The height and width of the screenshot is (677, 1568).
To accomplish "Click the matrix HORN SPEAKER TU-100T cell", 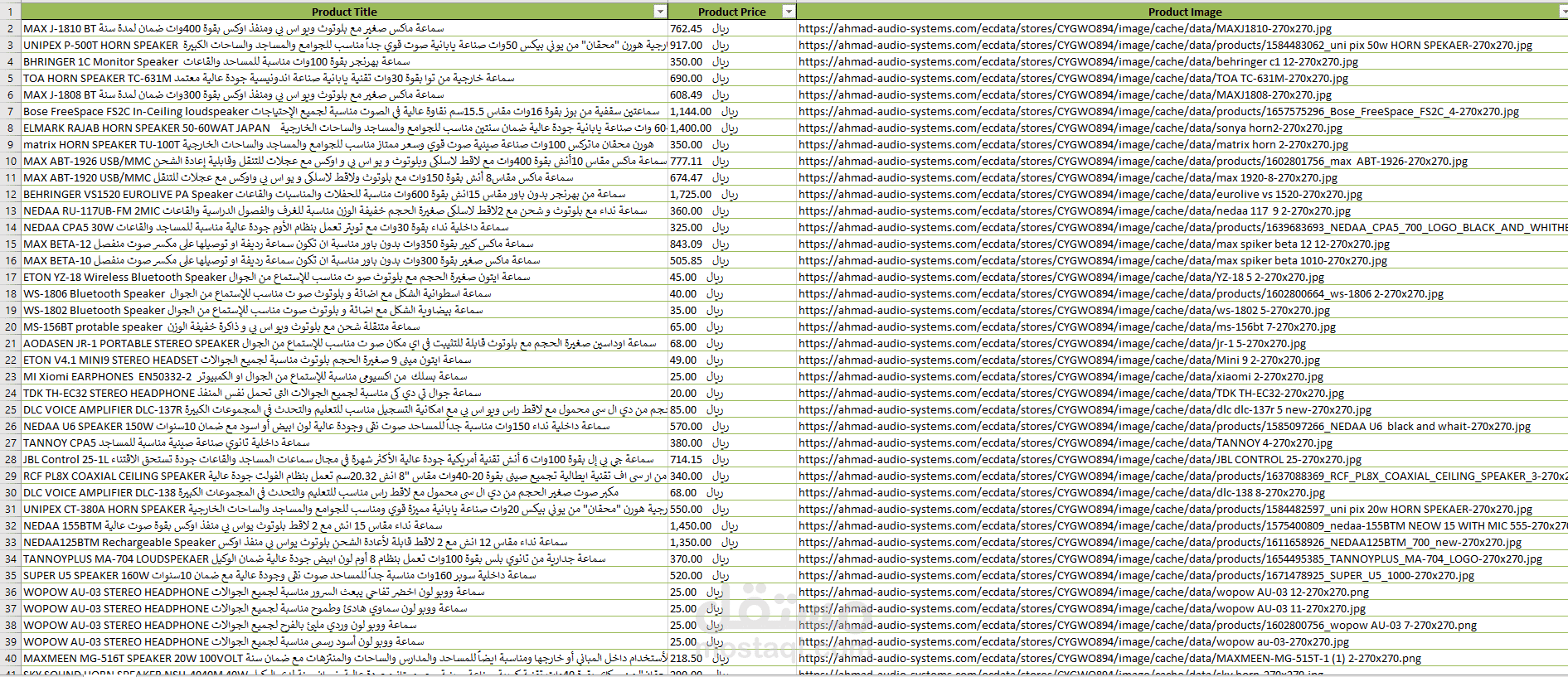I will pyautogui.click(x=344, y=144).
